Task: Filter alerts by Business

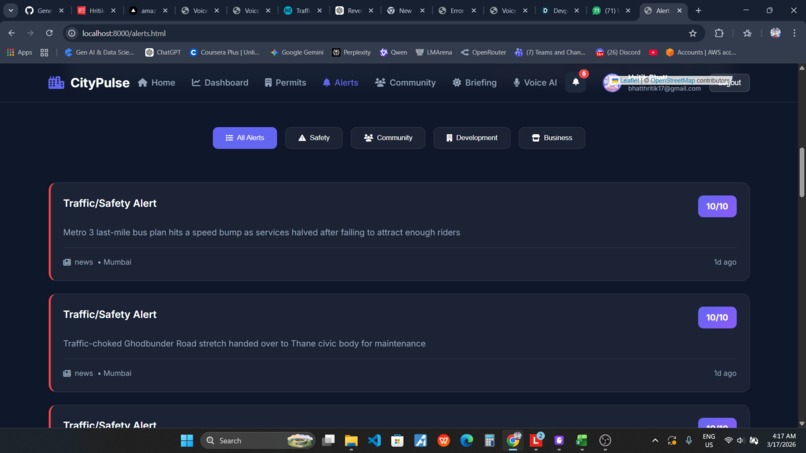Action: coord(552,138)
